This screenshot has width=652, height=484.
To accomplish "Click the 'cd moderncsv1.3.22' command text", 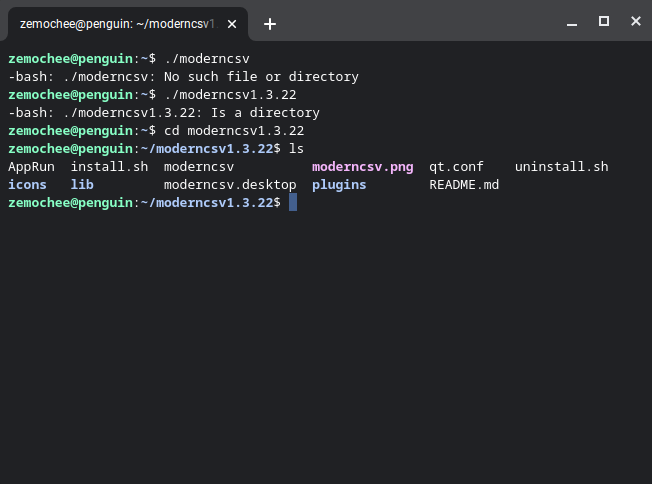I will click(234, 131).
